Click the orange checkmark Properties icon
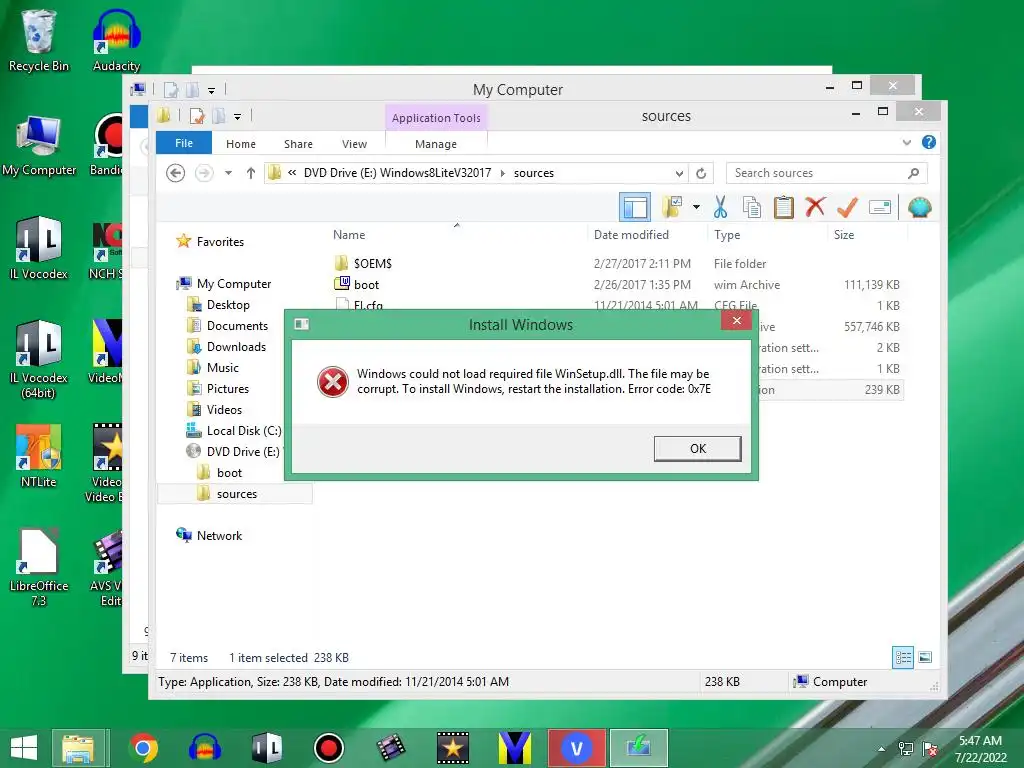The width and height of the screenshot is (1024, 768). coord(847,207)
